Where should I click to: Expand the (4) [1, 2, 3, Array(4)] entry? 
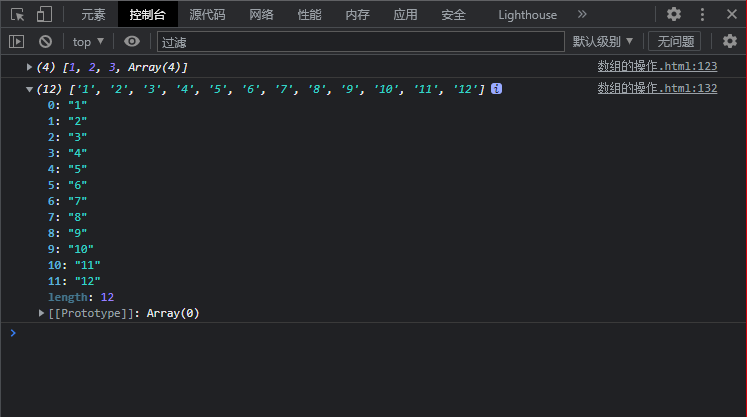[x=29, y=67]
